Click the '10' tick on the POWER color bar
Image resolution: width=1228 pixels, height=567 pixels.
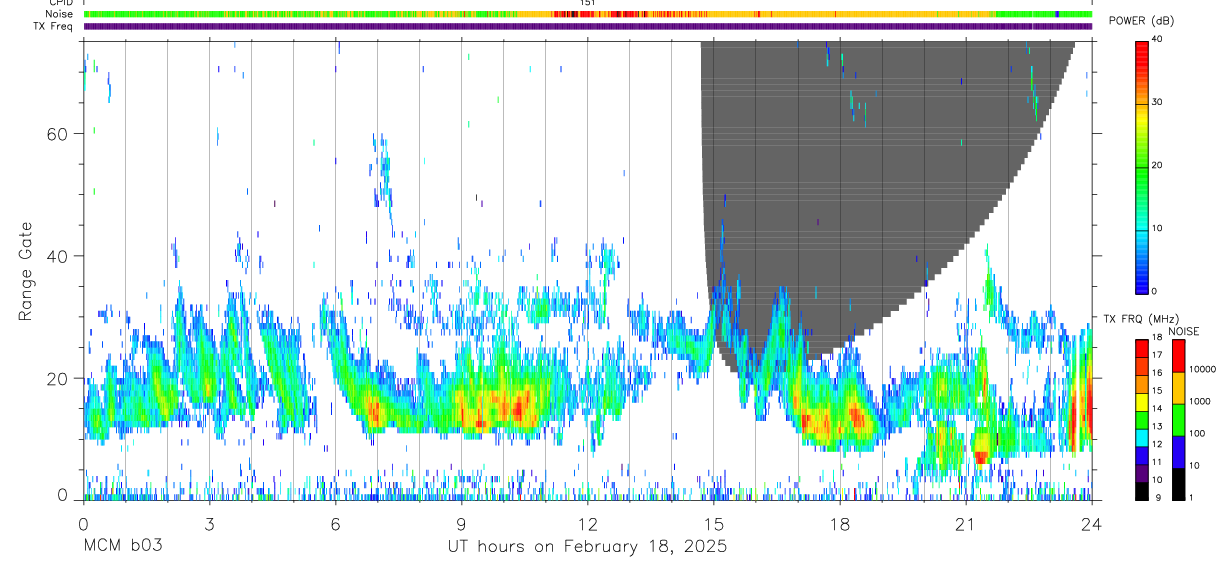coord(1157,229)
